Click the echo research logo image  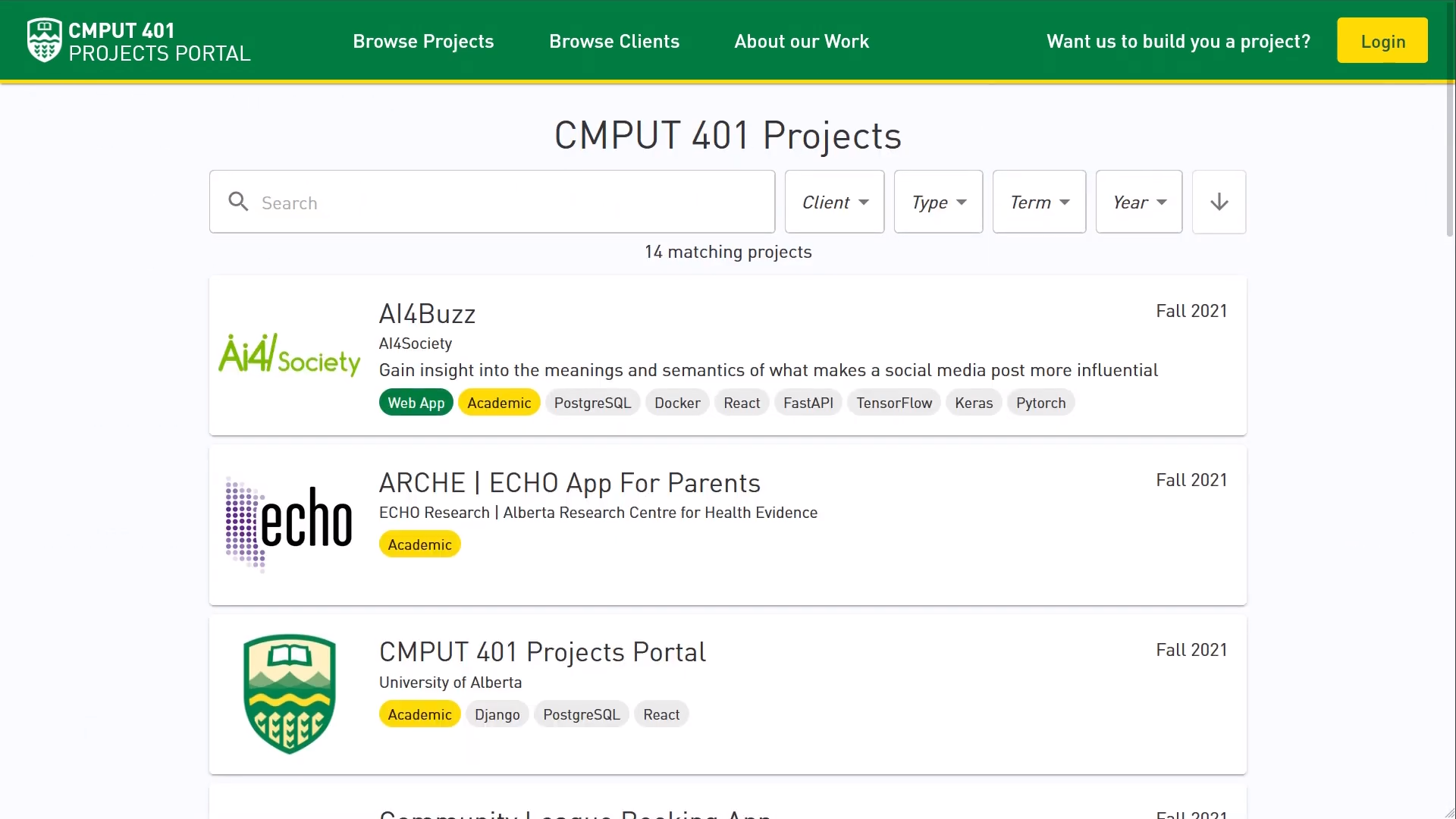coord(288,522)
